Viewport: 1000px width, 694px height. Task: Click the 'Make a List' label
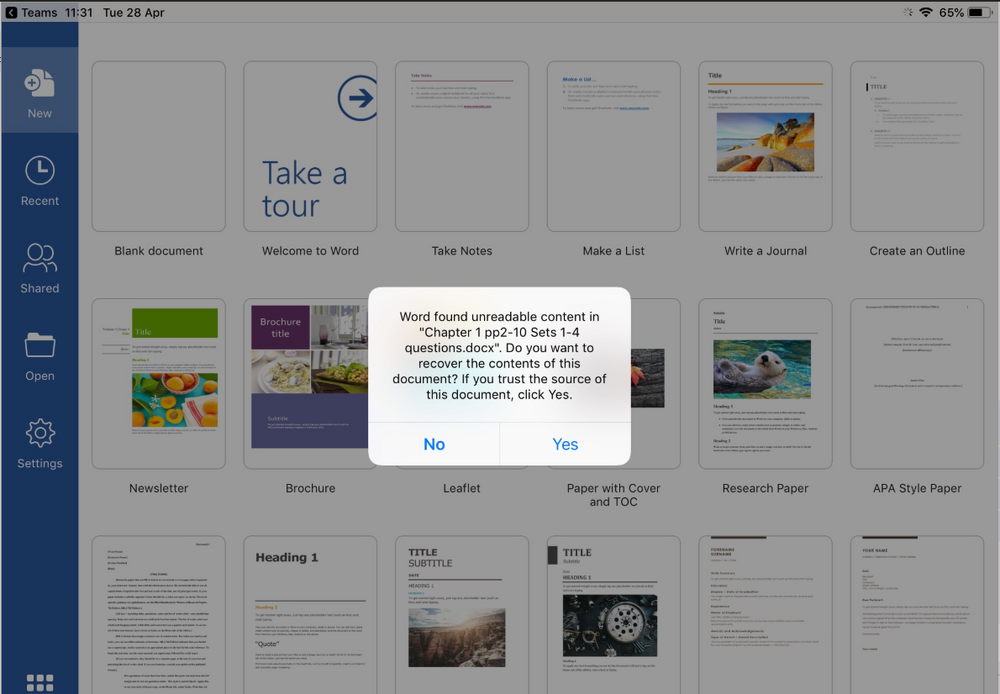pyautogui.click(x=614, y=251)
